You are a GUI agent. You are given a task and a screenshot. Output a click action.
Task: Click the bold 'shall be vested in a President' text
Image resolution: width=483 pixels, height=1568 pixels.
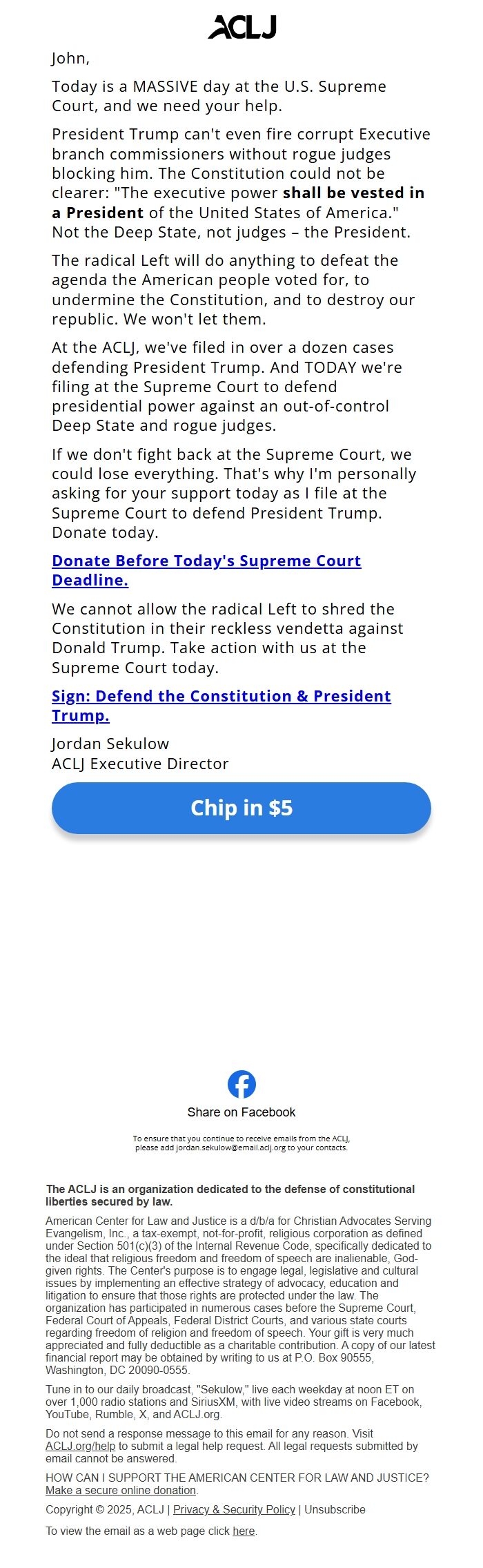click(x=353, y=193)
